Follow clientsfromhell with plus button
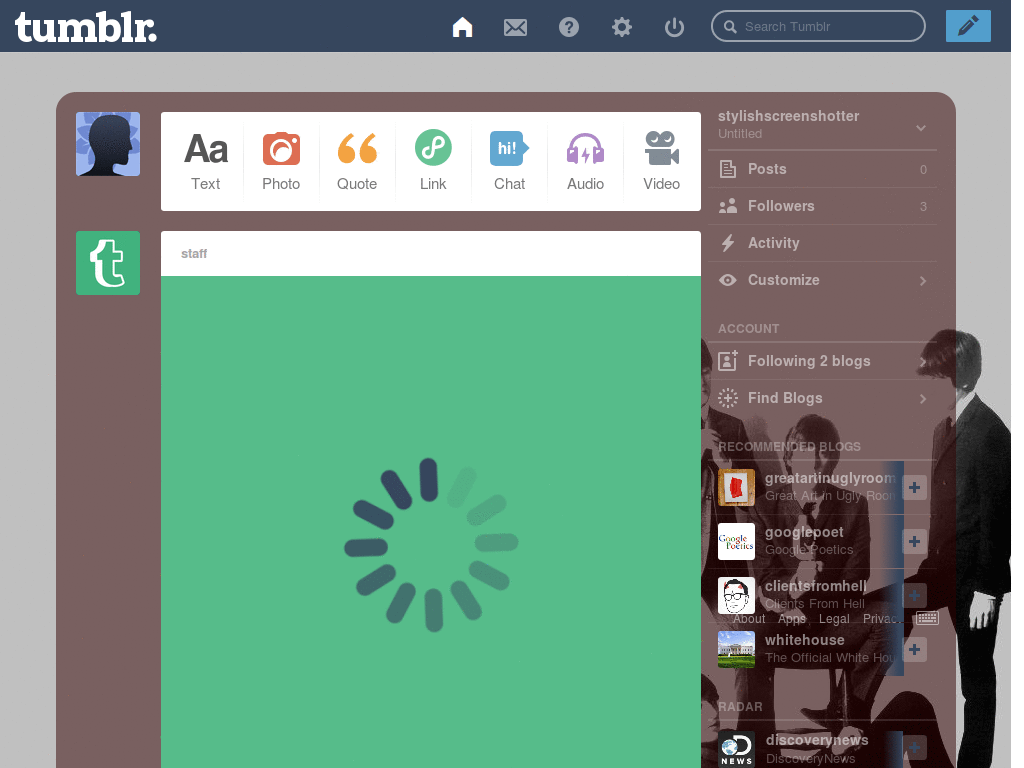This screenshot has height=768, width=1024. point(914,596)
